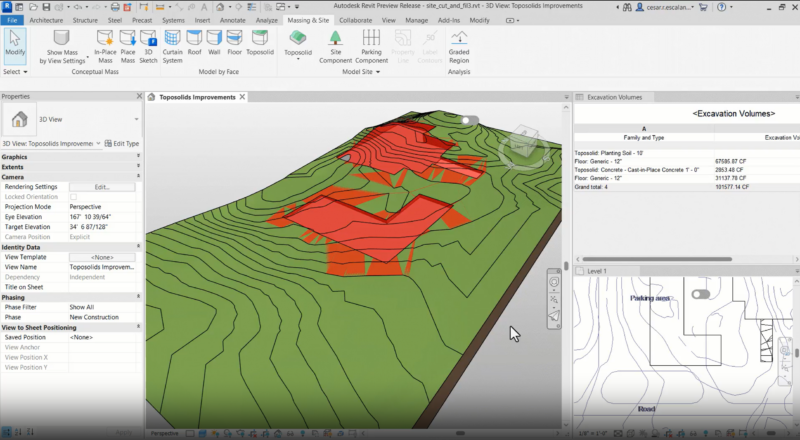Switch to the Add-Ins ribbon tab
Screen dimensions: 800x440
pyautogui.click(x=449, y=20)
